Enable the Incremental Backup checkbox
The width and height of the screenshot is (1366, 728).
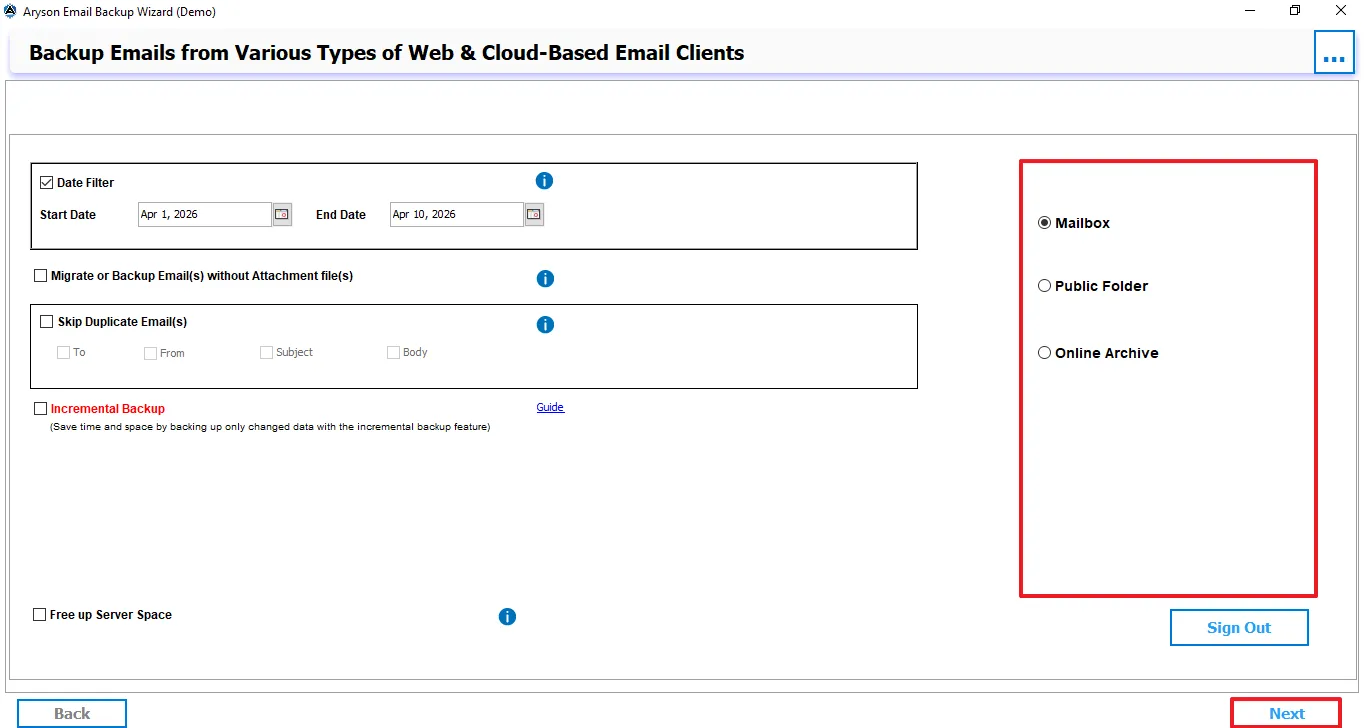click(x=41, y=409)
